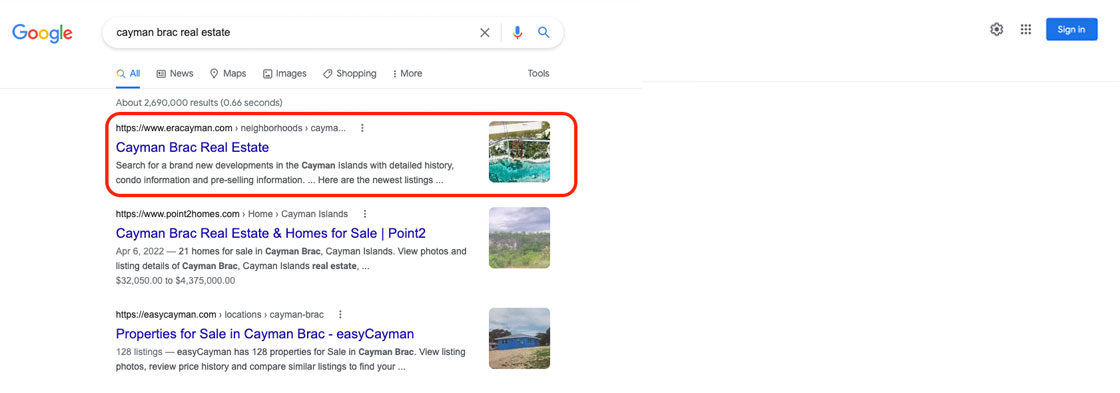The width and height of the screenshot is (1120, 393).
Task: Click the point2homes.com URL breadcrumb
Action: [232, 214]
